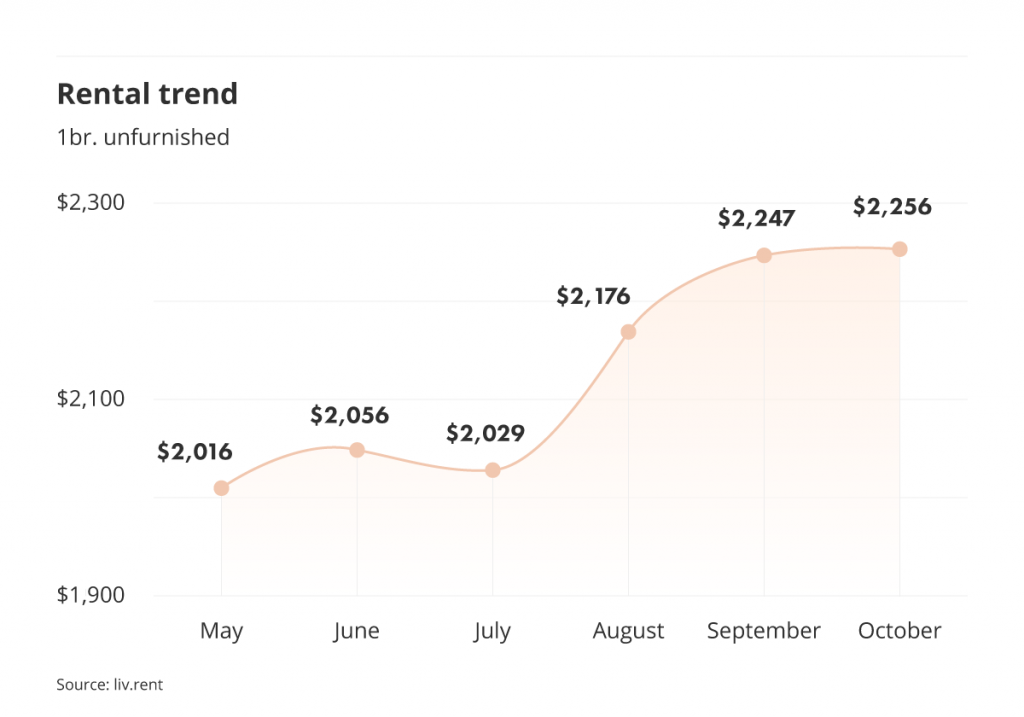1024x717 pixels.
Task: Click the June data point marker
Action: coord(357,450)
